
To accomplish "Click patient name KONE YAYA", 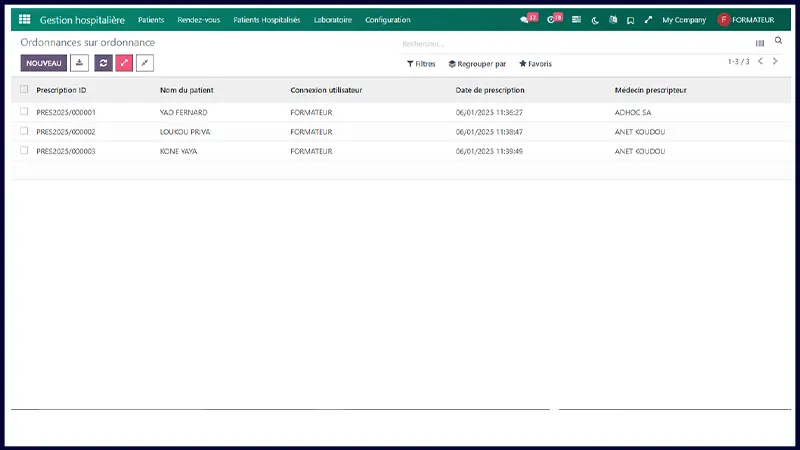I will click(179, 151).
